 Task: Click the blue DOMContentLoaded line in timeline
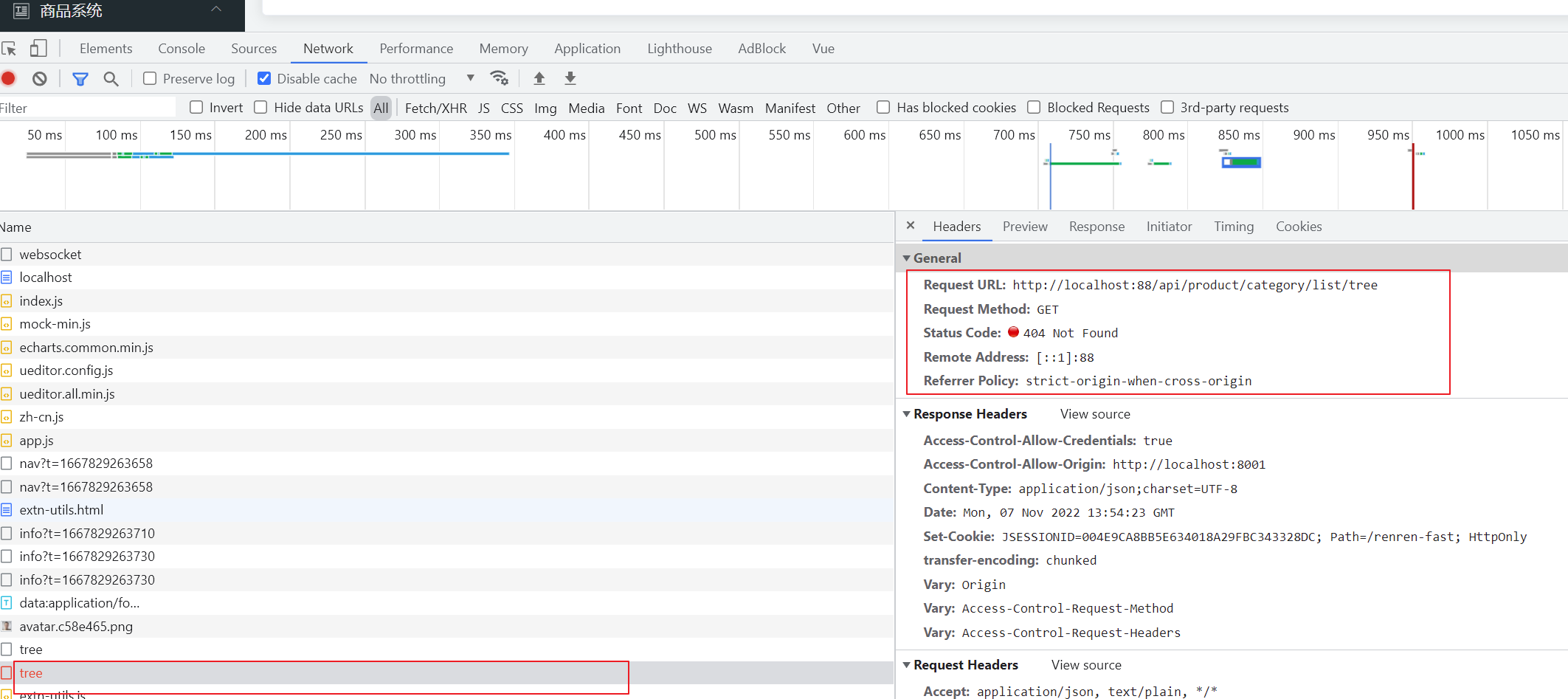point(1050,177)
